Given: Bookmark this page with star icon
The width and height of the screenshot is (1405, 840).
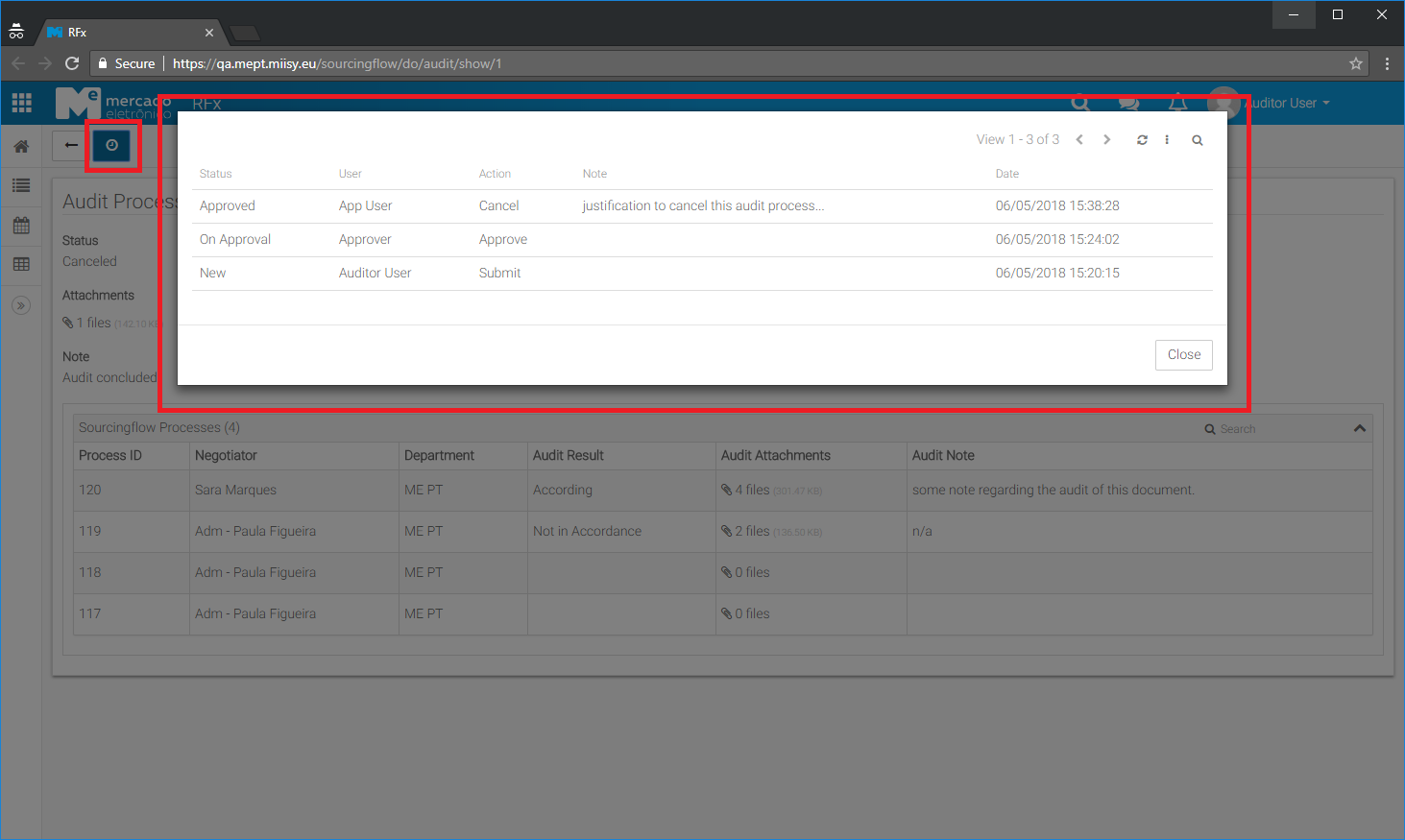Looking at the screenshot, I should 1355,63.
